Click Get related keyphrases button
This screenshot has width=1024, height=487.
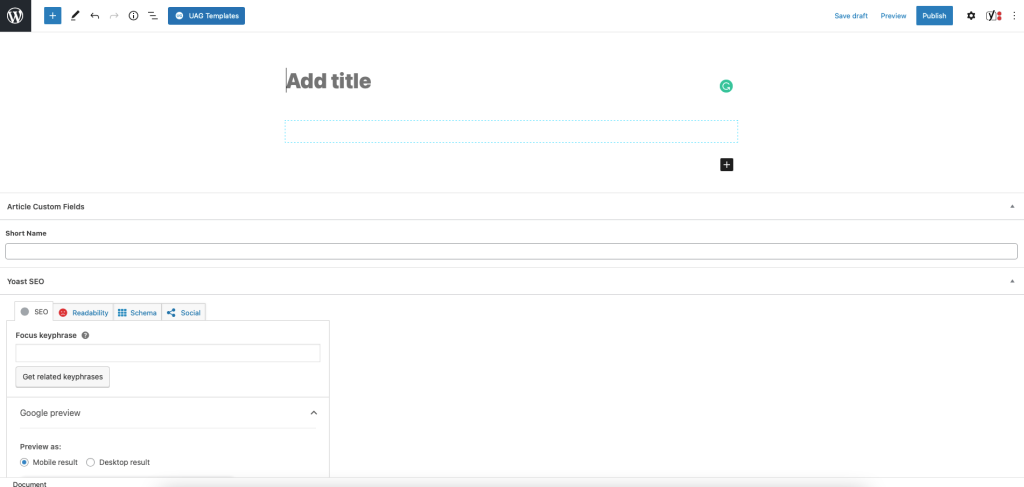point(62,377)
